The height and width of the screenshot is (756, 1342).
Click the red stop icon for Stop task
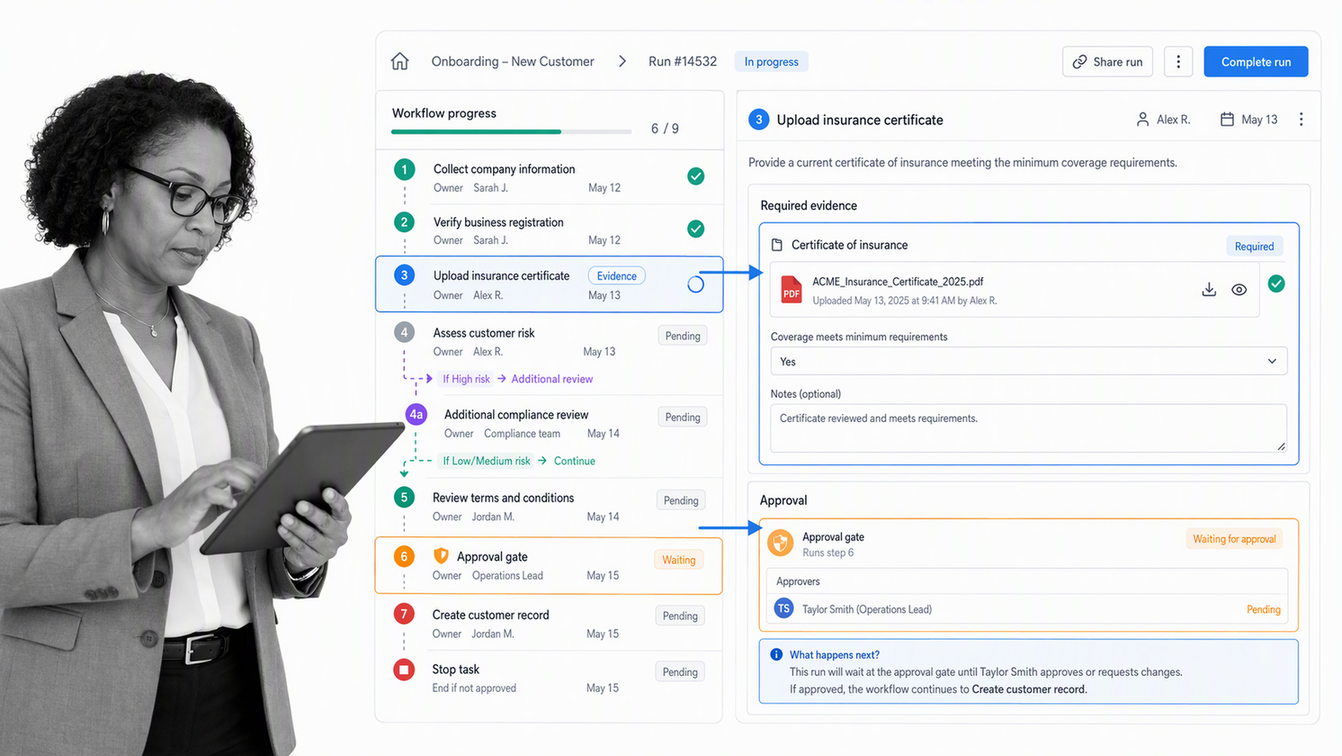tap(404, 670)
